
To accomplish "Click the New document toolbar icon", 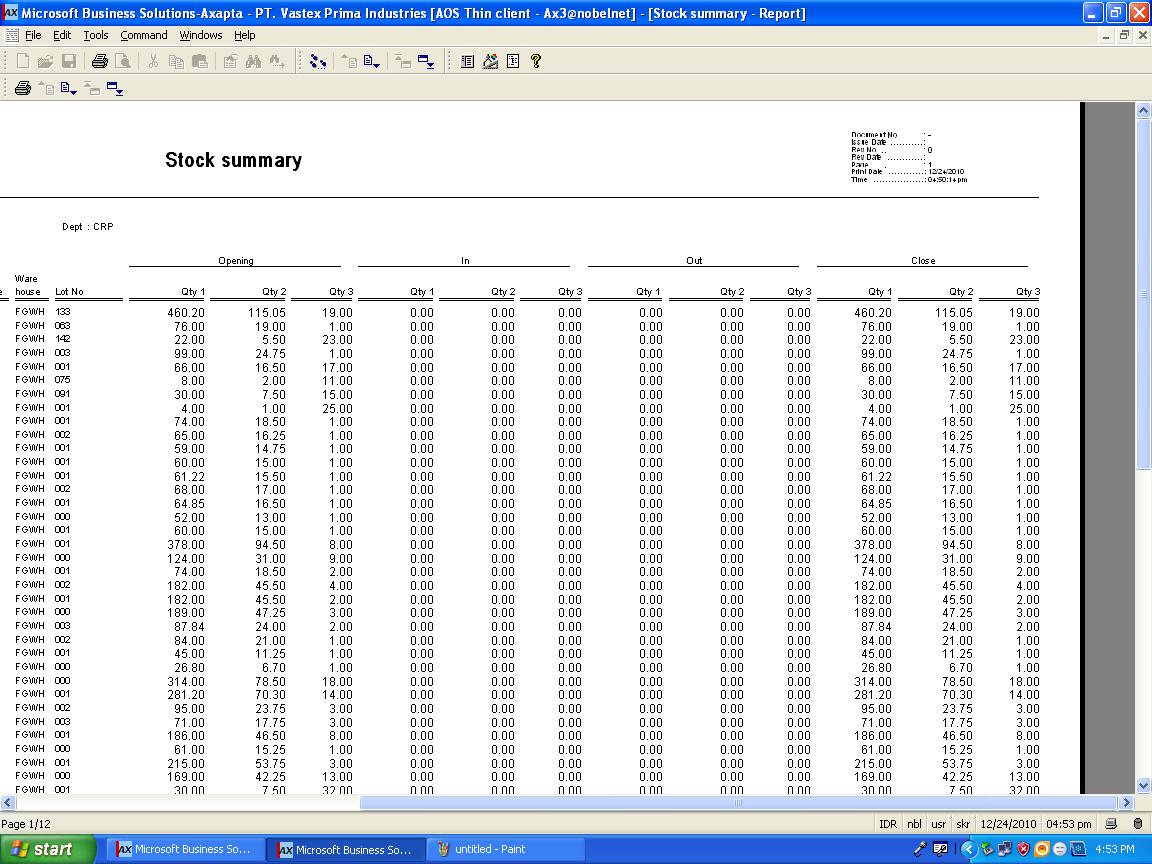I will (x=23, y=62).
